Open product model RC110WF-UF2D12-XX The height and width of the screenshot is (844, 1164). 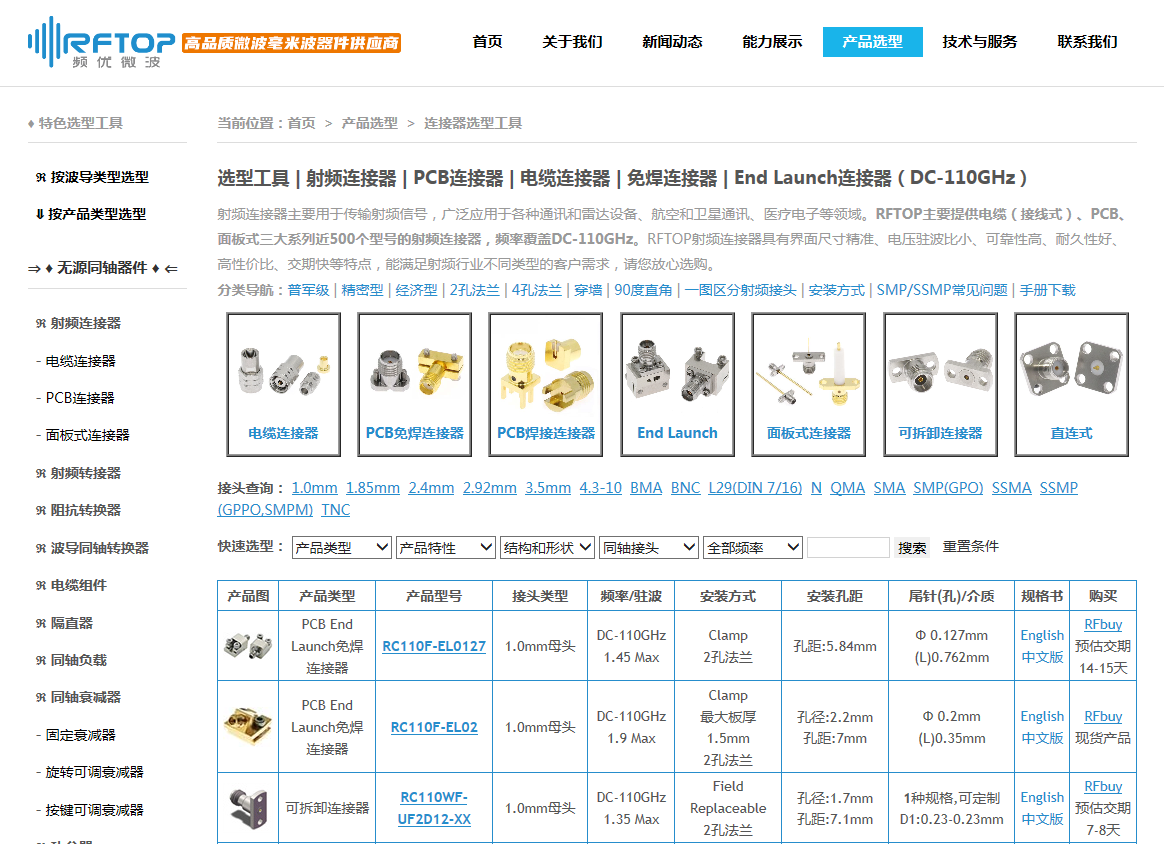coord(434,808)
